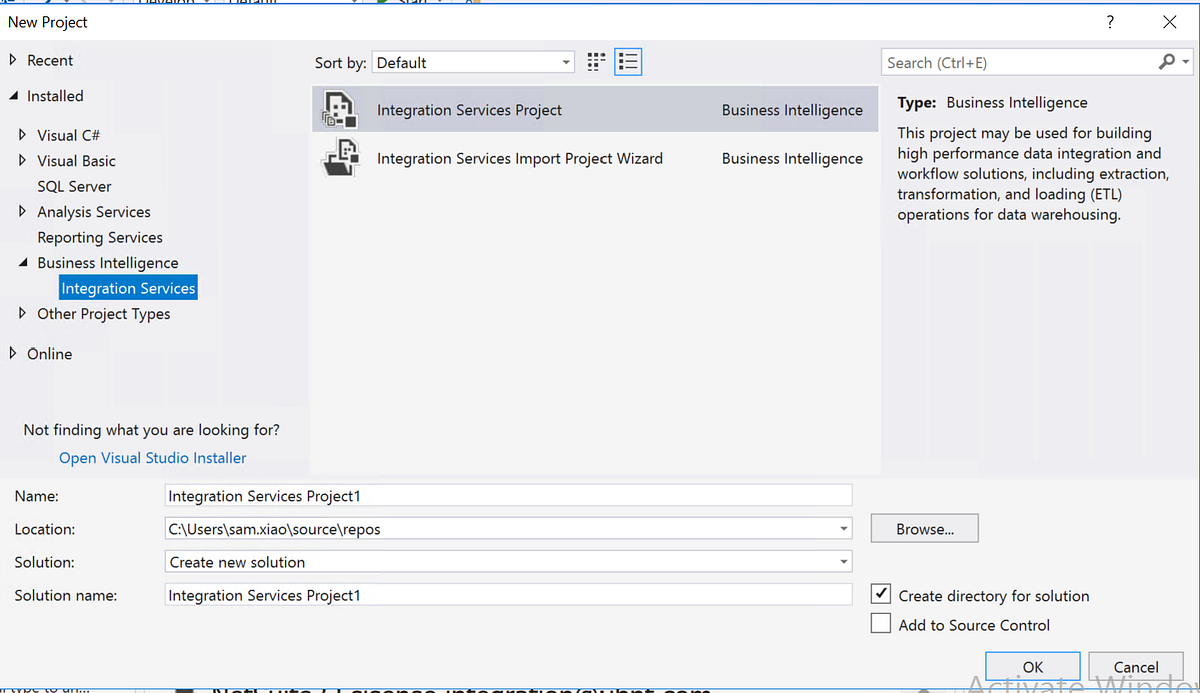Select the Integration Services Project template icon
The height and width of the screenshot is (693, 1200).
click(339, 110)
